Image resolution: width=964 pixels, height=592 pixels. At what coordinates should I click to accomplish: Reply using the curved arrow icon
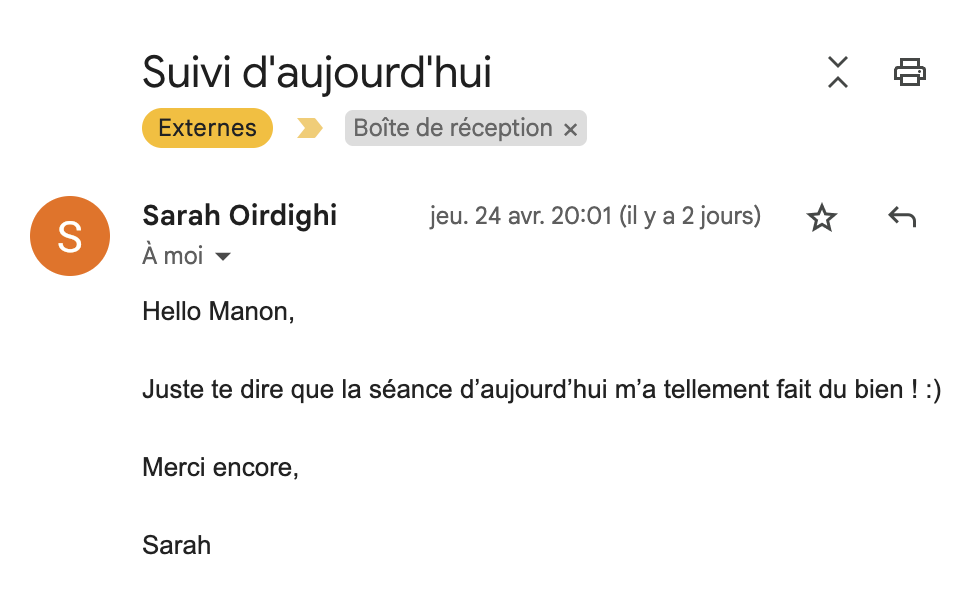pyautogui.click(x=902, y=217)
